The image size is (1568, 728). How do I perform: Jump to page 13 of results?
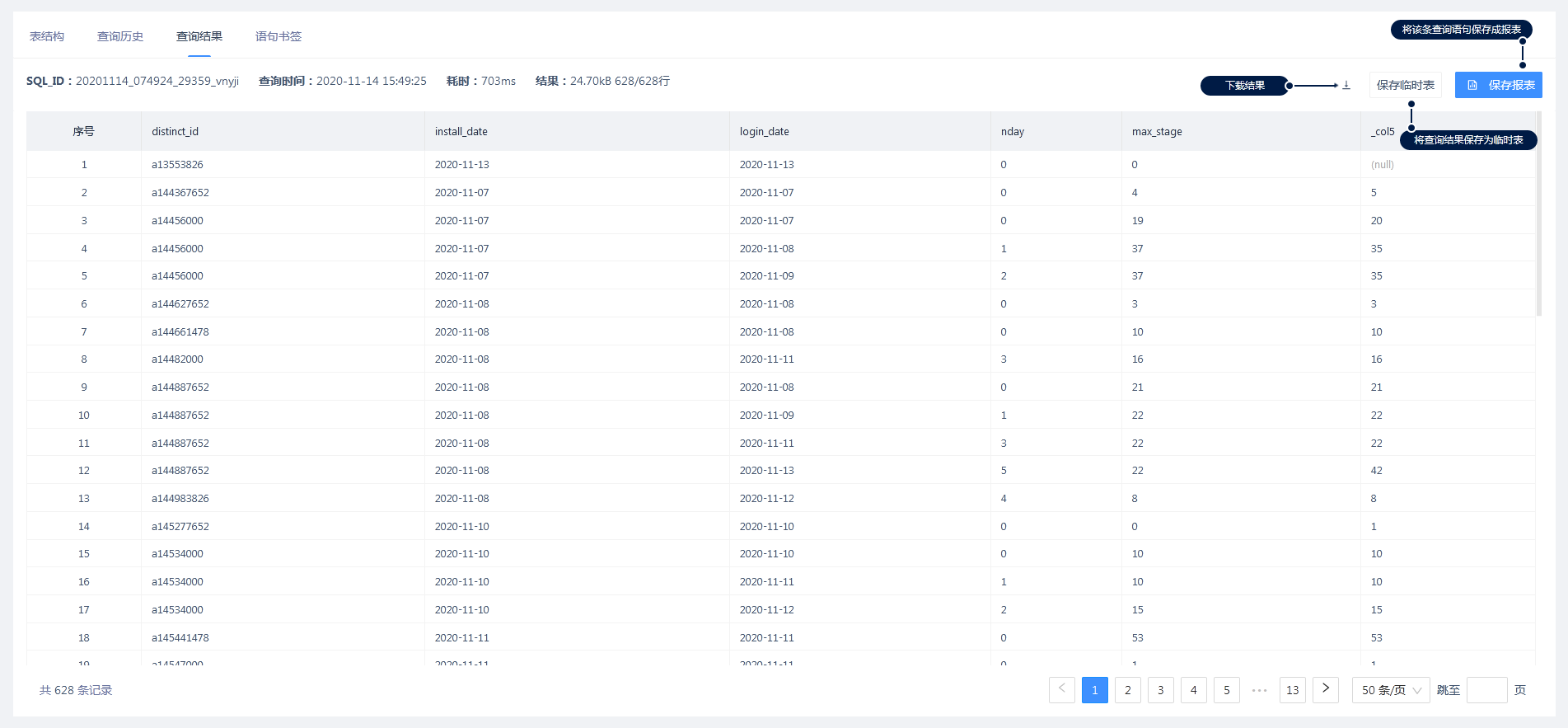point(1292,690)
